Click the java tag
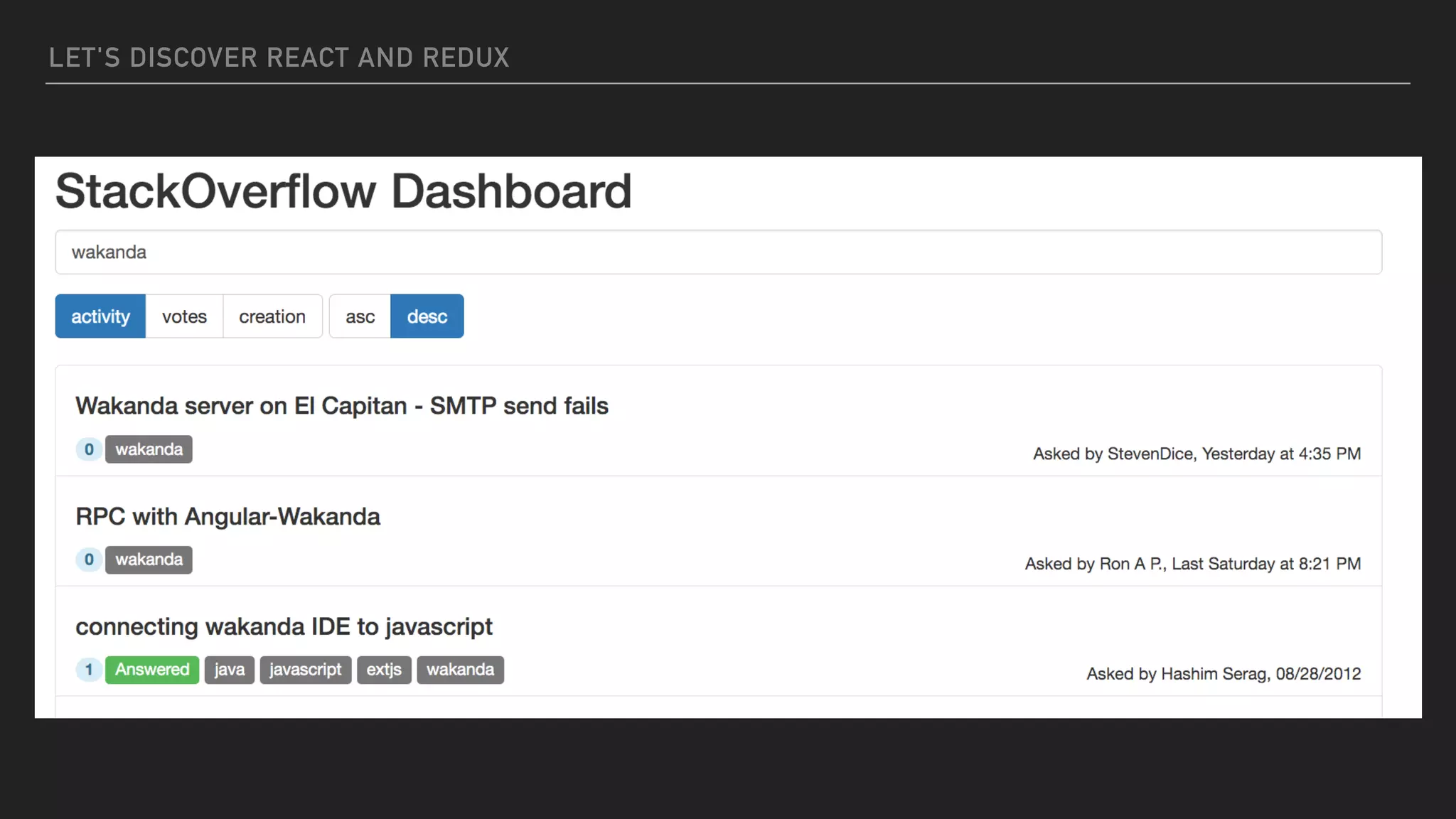The height and width of the screenshot is (819, 1456). point(229,670)
